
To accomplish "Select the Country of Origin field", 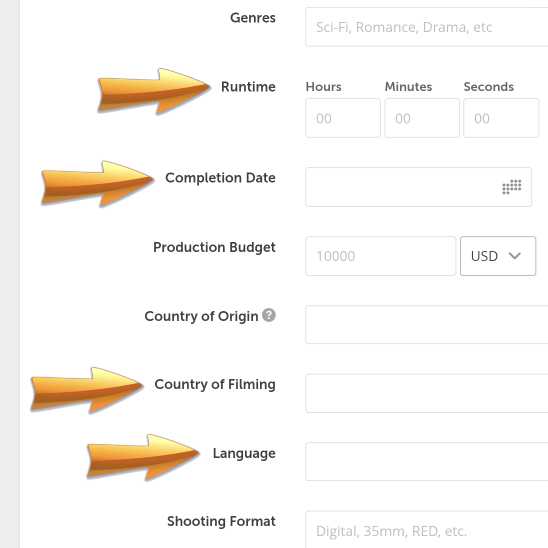I will 427,324.
